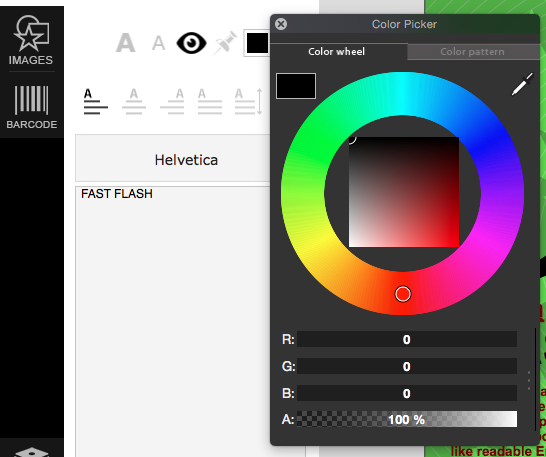Click into the FAST FLASH text area
Screen dimensions: 546x457
173,320
